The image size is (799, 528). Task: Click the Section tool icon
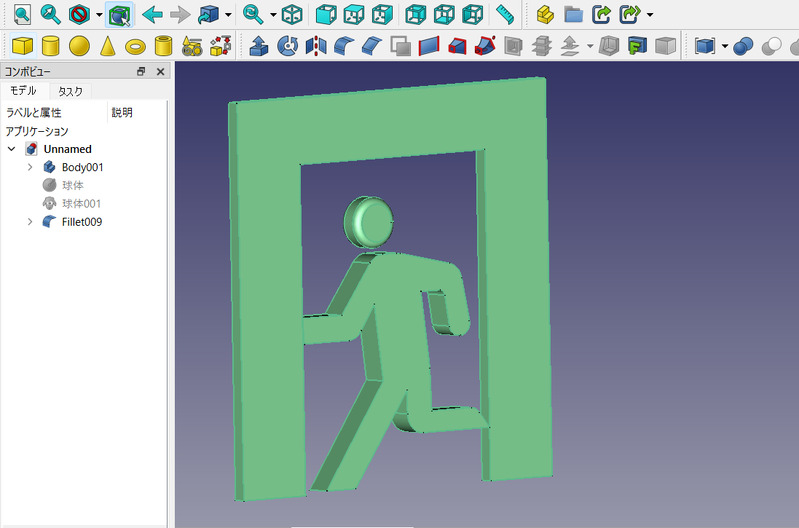click(513, 46)
